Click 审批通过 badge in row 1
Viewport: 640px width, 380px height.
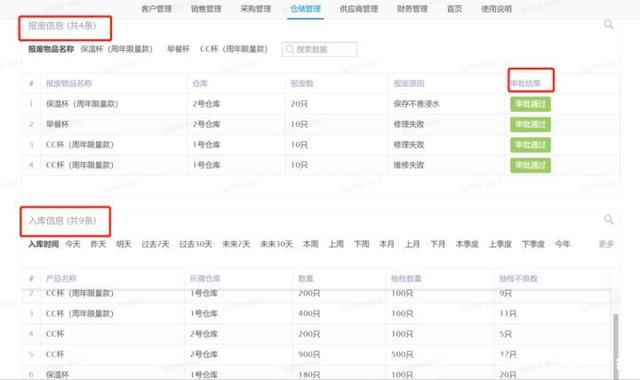(530, 104)
